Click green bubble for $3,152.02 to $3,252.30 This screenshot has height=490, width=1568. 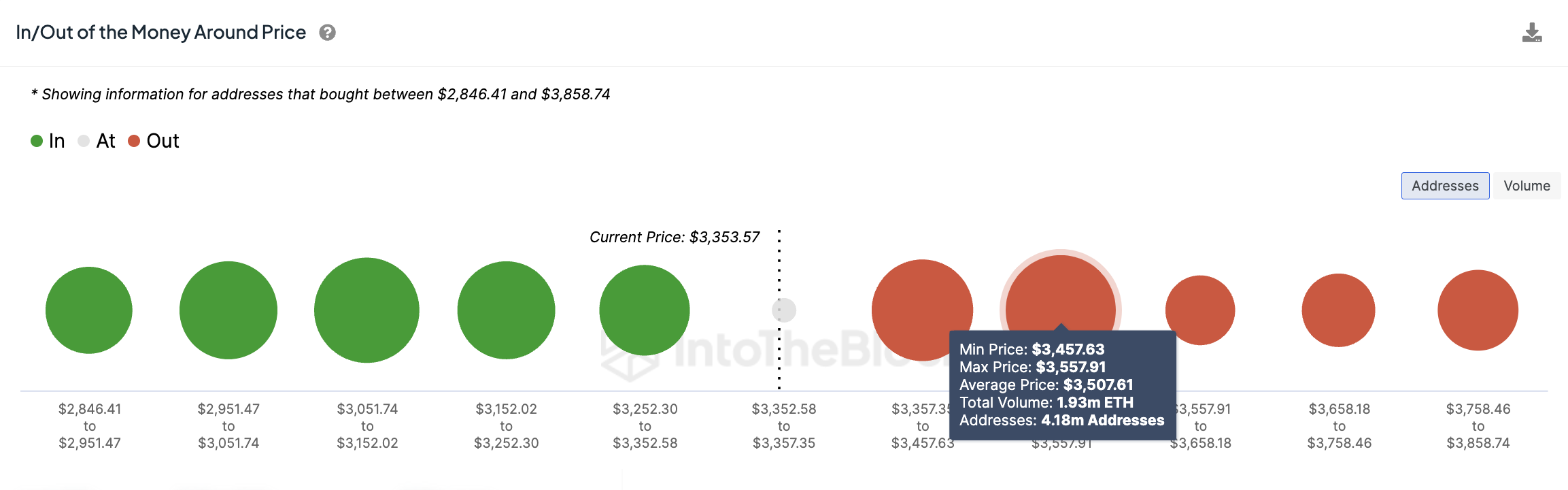(x=506, y=310)
